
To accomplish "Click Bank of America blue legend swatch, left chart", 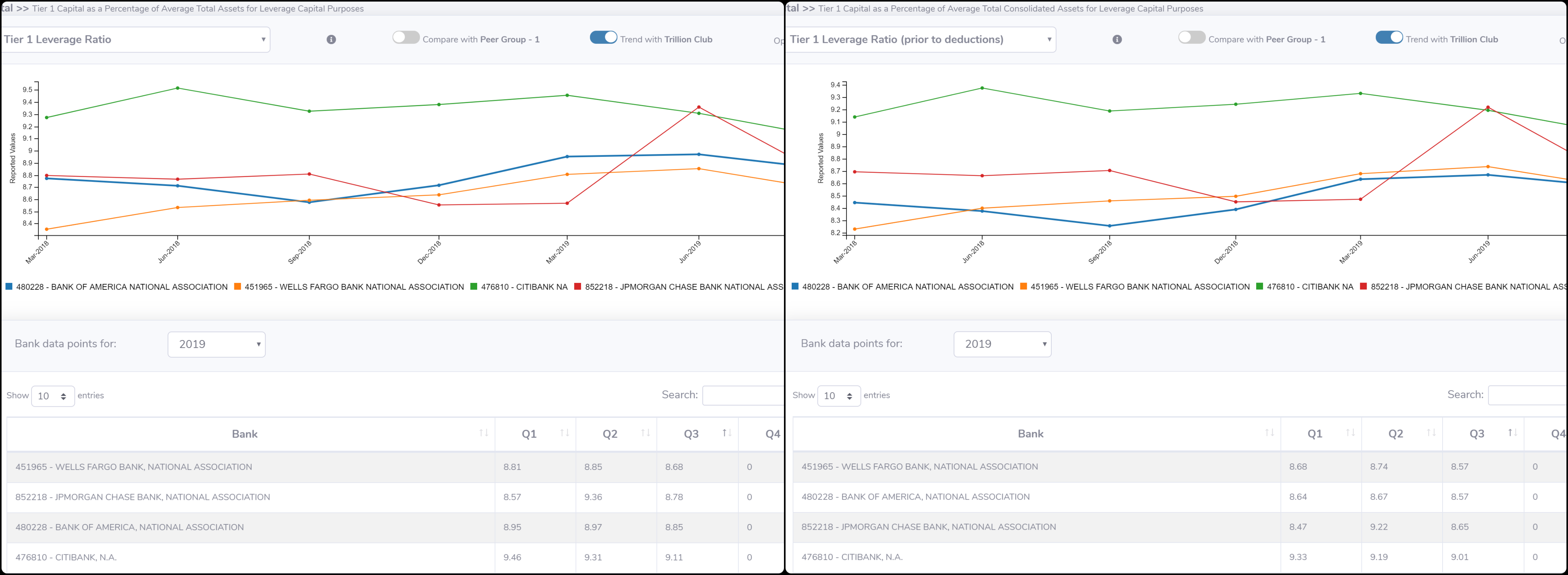I will (9, 287).
